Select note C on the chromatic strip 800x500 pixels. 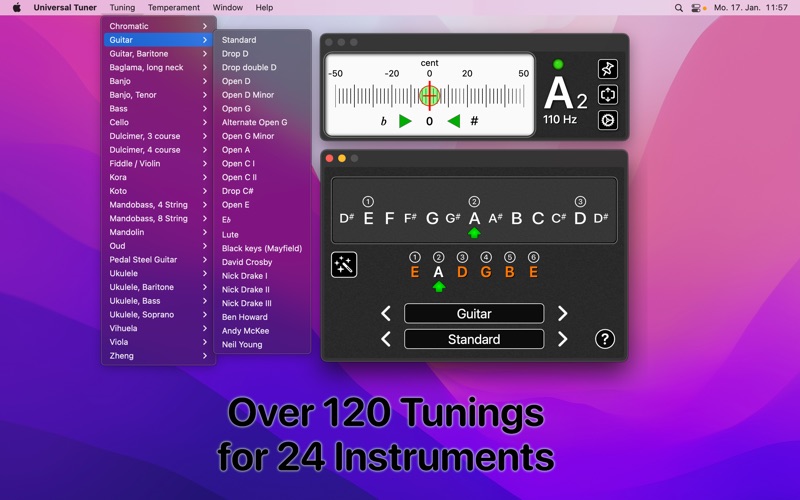[538, 218]
